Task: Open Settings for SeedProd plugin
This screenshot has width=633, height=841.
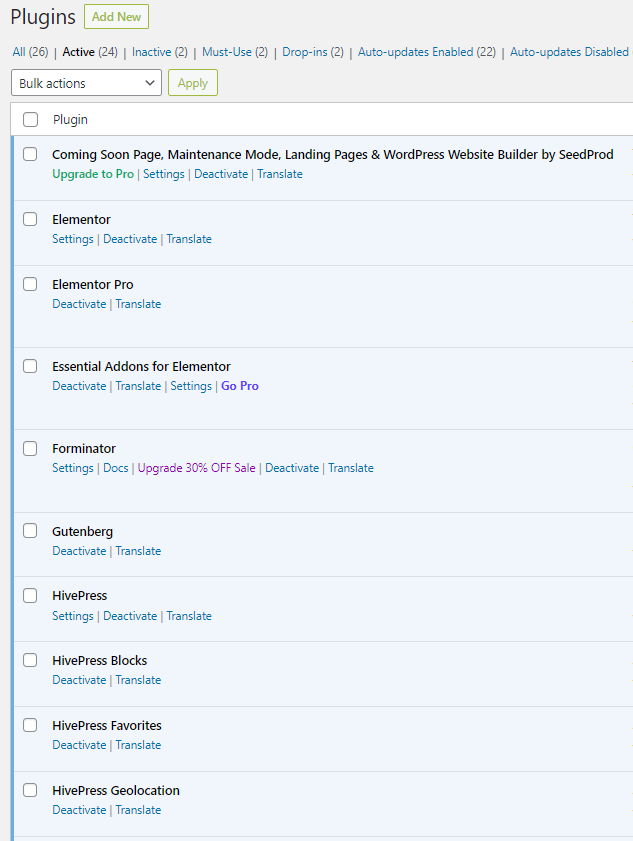Action: coord(164,174)
